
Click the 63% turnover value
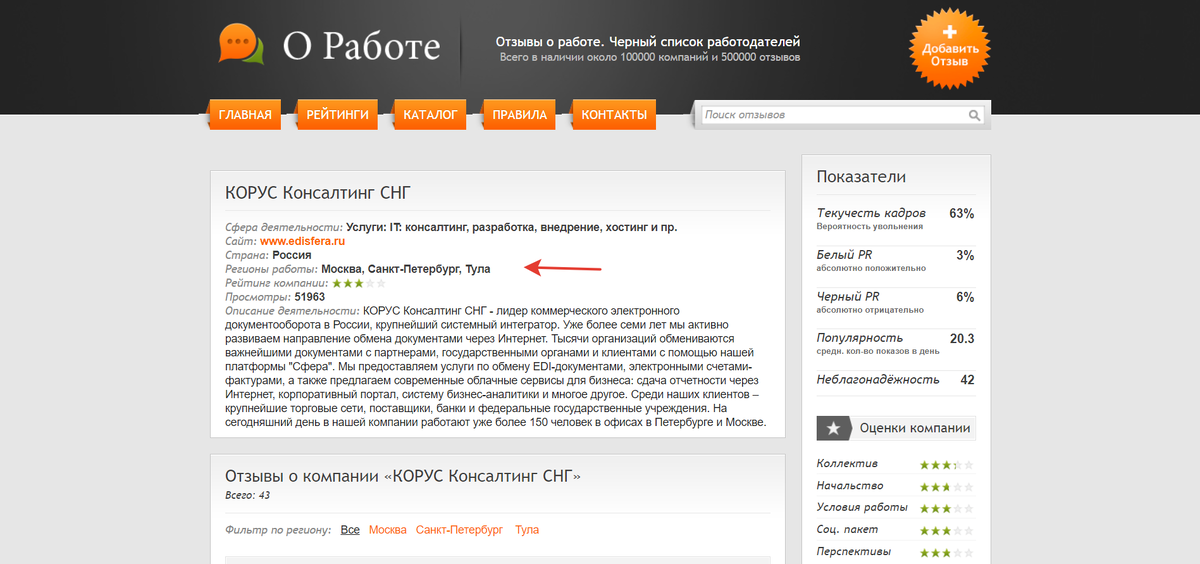[962, 213]
